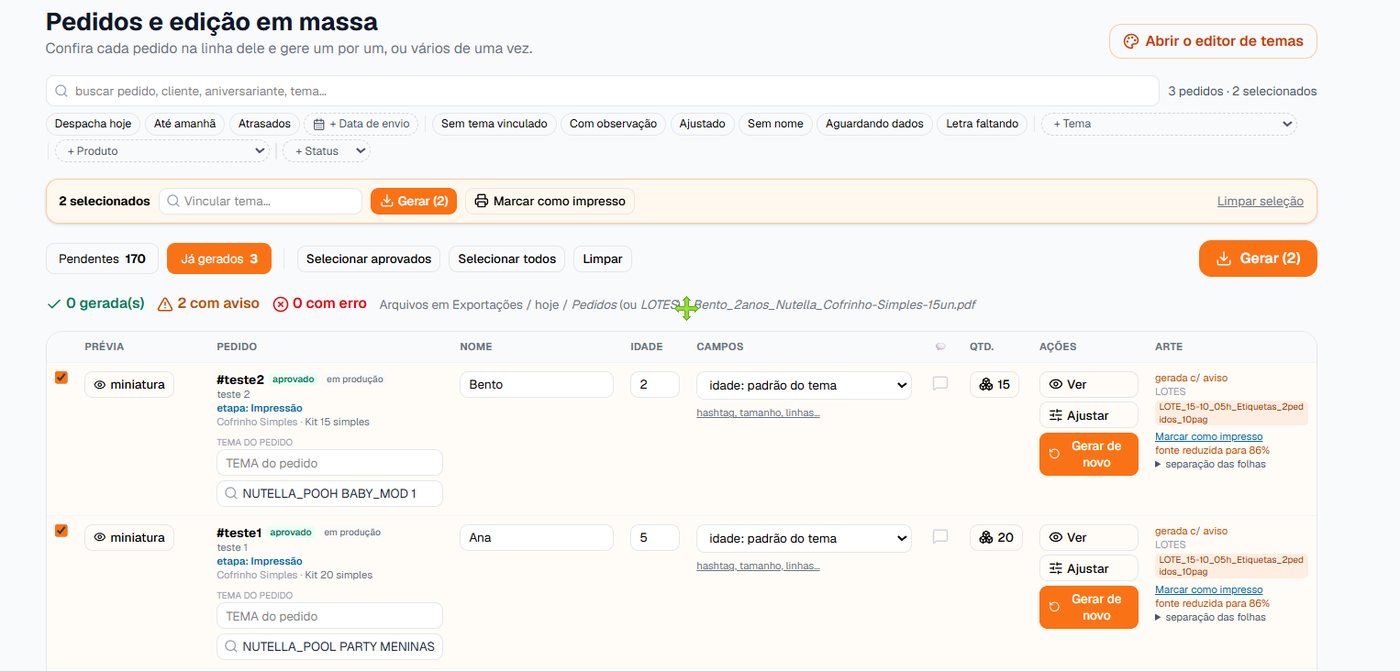Click the magnifier icon beside NUTELLA_POOL PARTY MENINAS
This screenshot has height=671, width=1400.
231,646
